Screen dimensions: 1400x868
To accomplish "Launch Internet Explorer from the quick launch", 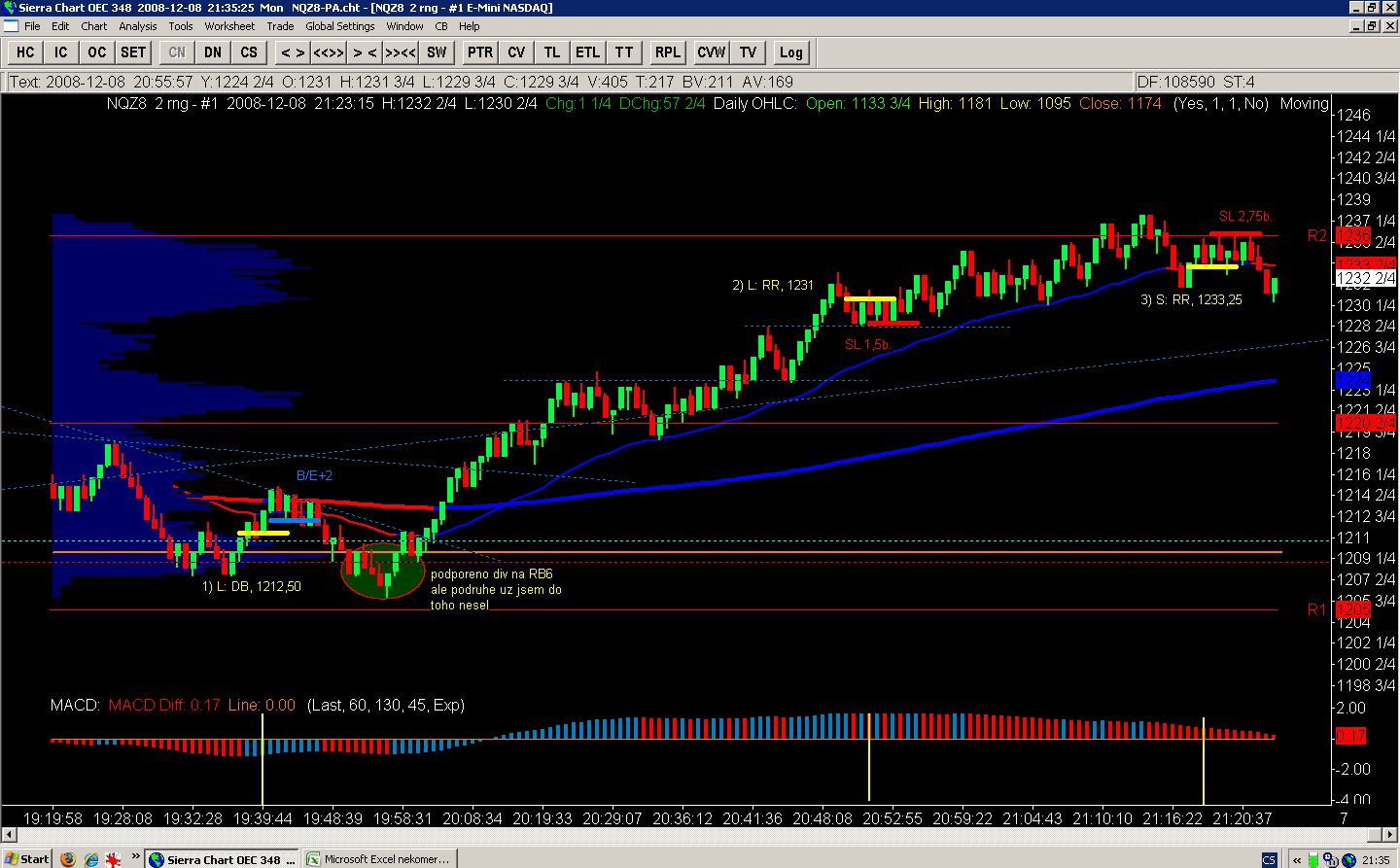I will (x=90, y=859).
